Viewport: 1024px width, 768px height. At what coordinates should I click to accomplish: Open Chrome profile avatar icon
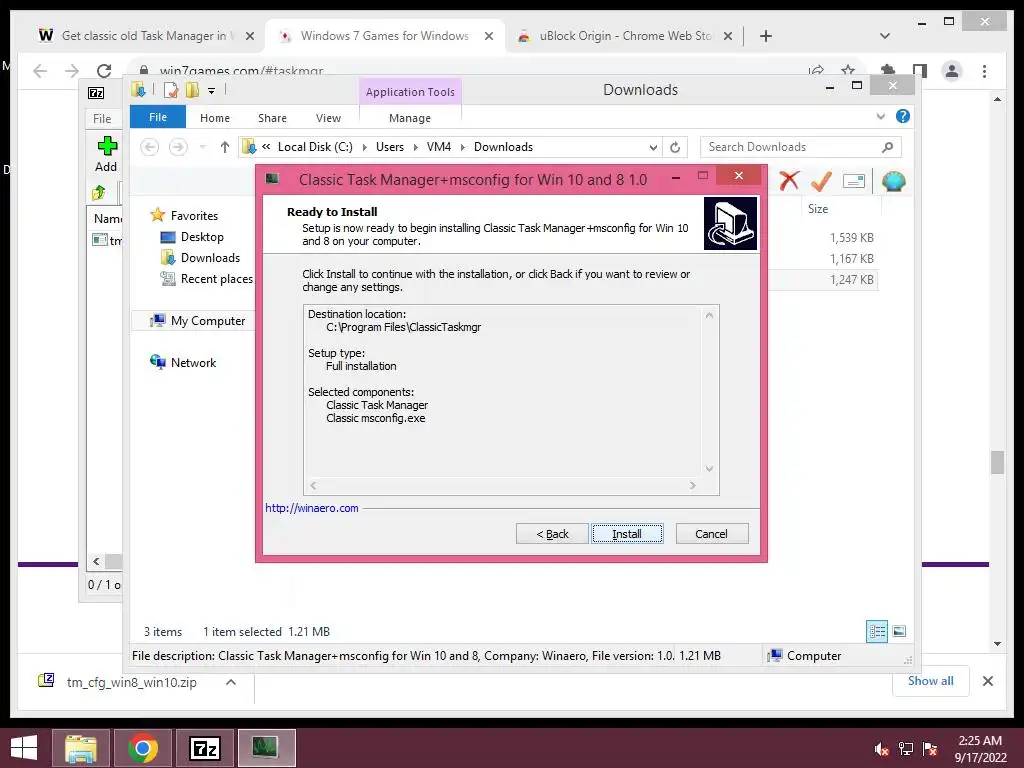[x=952, y=71]
